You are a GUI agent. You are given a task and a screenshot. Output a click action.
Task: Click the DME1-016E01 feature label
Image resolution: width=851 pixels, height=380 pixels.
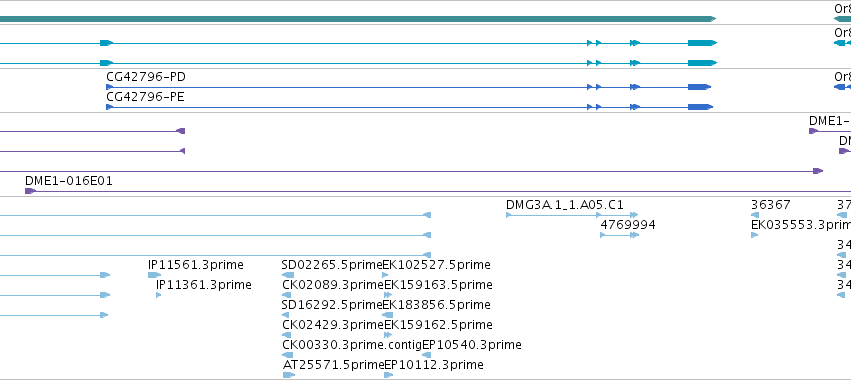(69, 181)
